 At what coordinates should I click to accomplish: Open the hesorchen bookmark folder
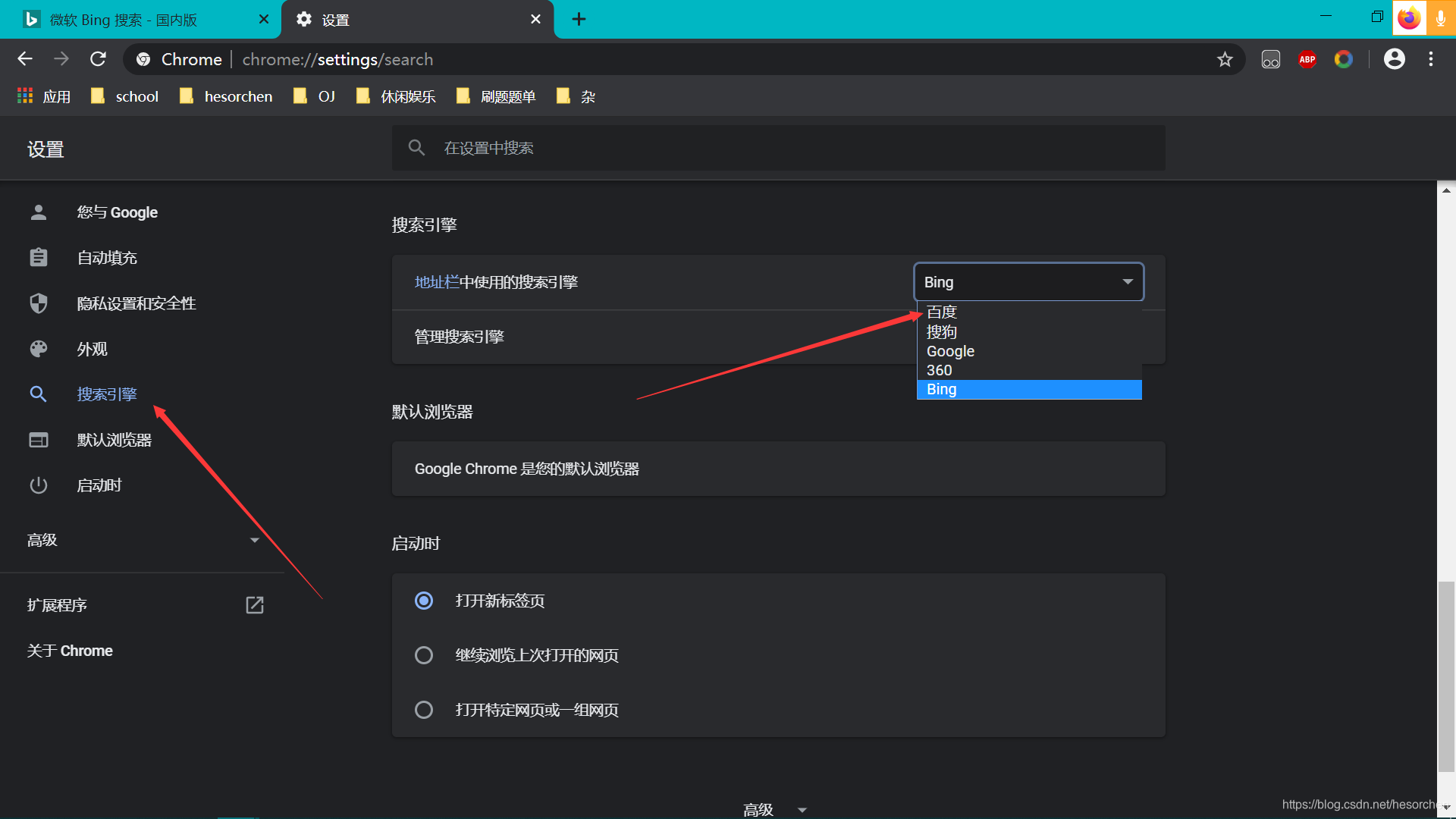coord(225,96)
